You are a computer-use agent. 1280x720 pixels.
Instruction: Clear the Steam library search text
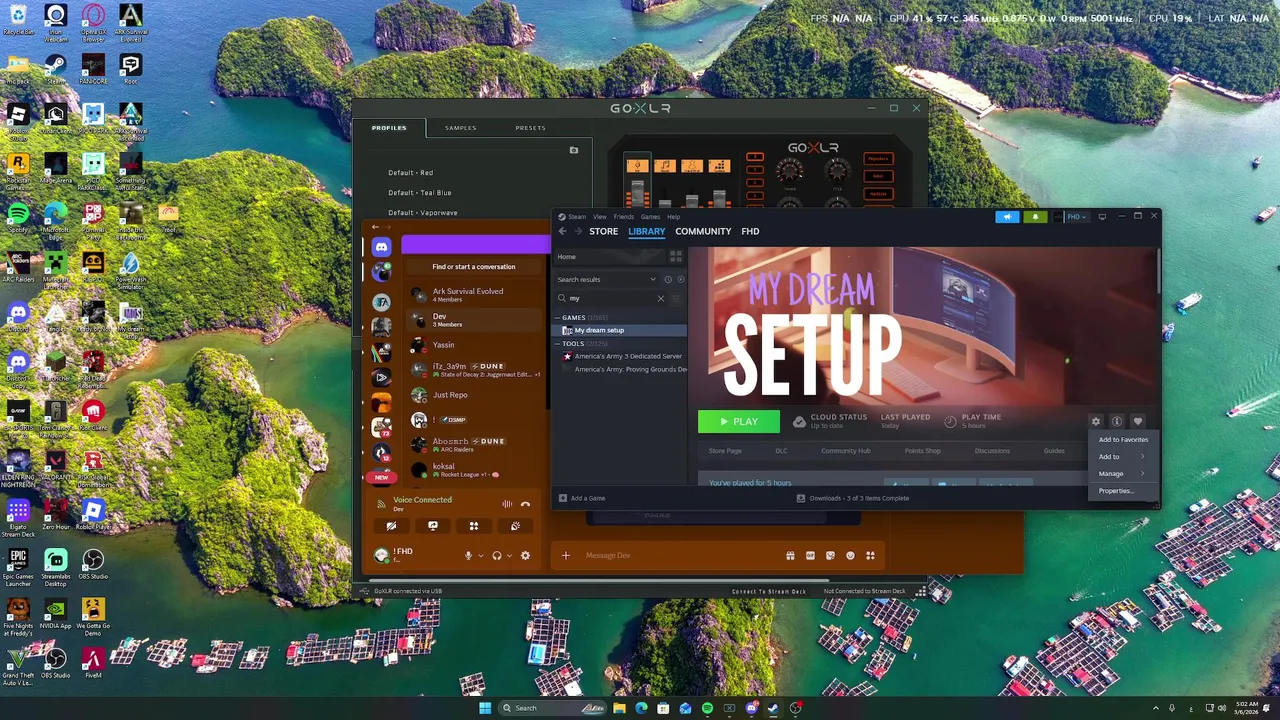660,298
